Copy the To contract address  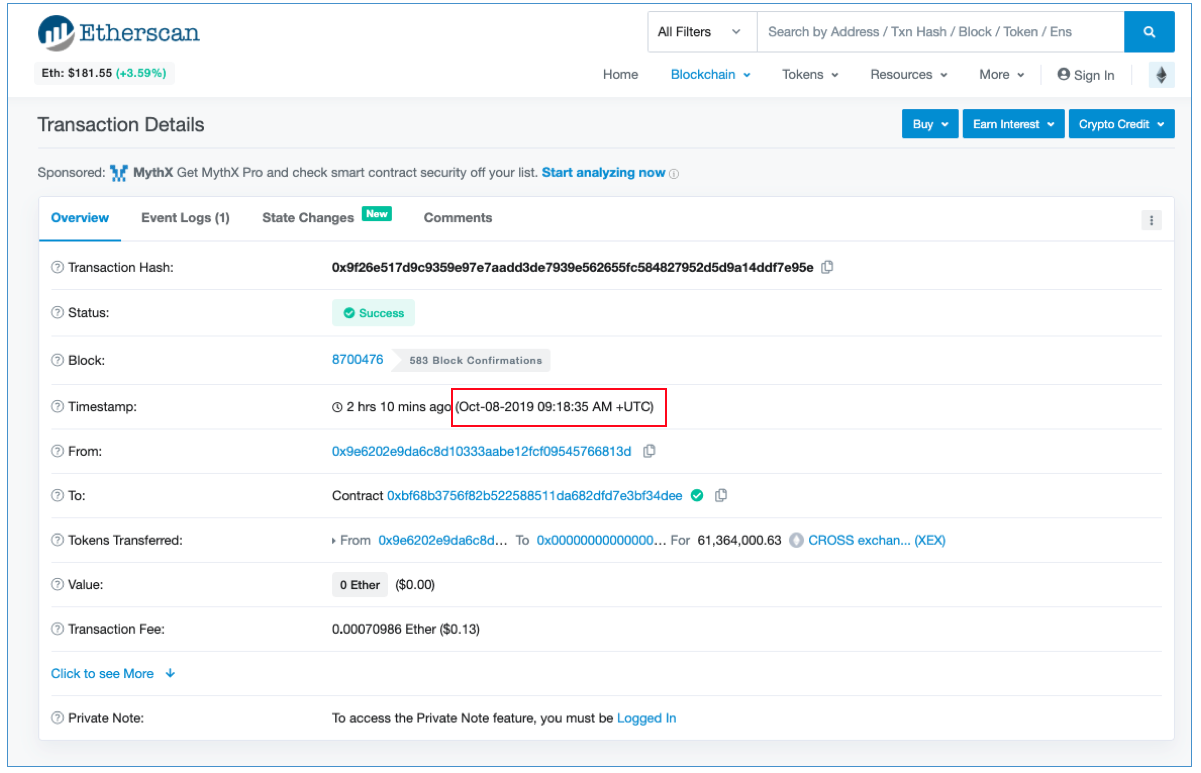721,495
